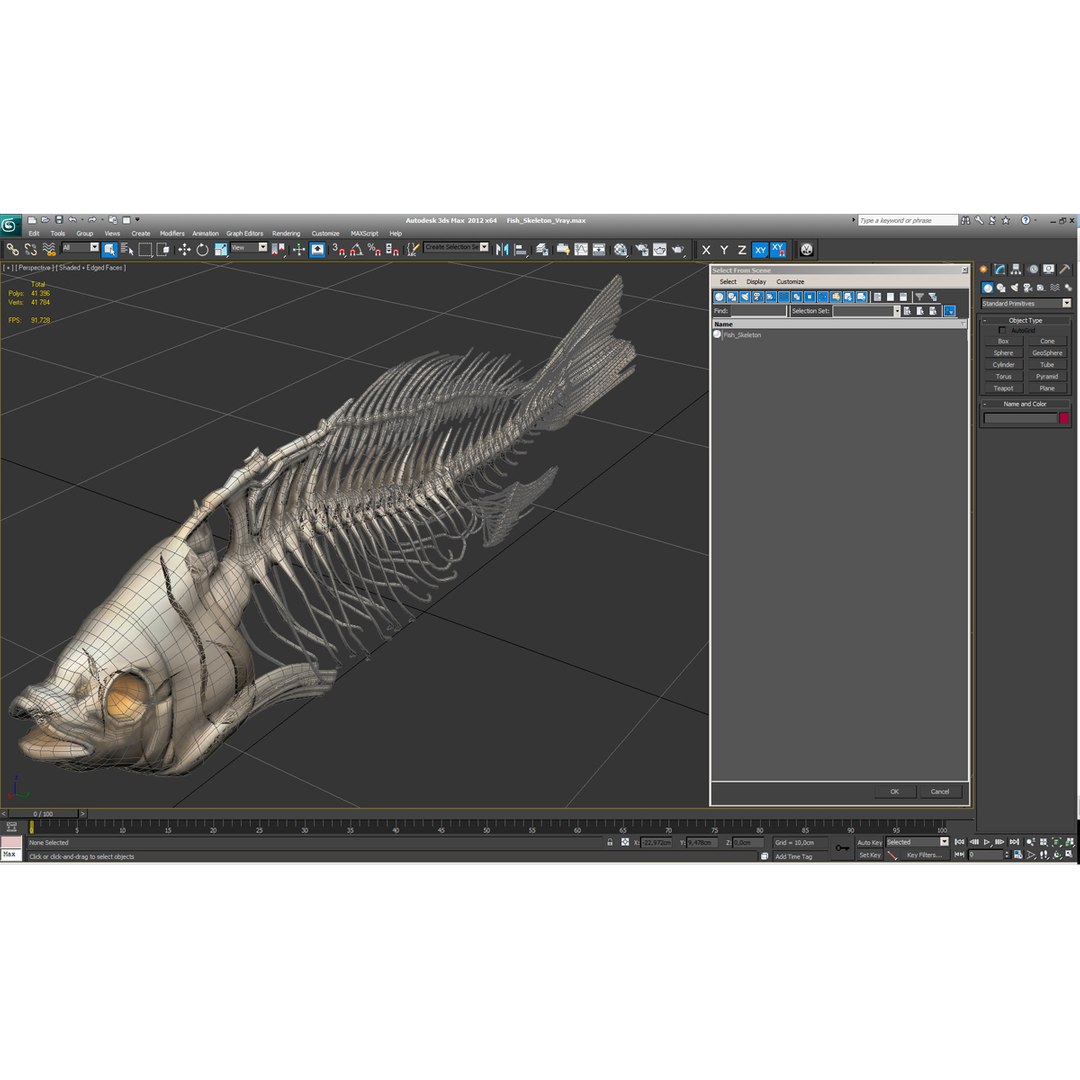
Task: Click the red object color swatch
Action: click(x=1064, y=418)
